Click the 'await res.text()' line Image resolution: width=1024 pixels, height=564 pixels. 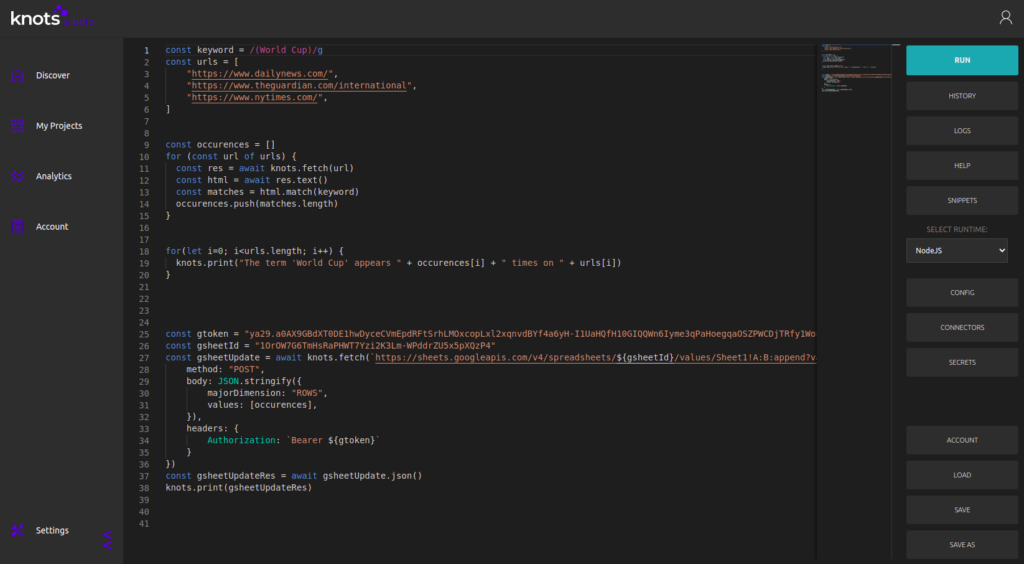tap(251, 180)
